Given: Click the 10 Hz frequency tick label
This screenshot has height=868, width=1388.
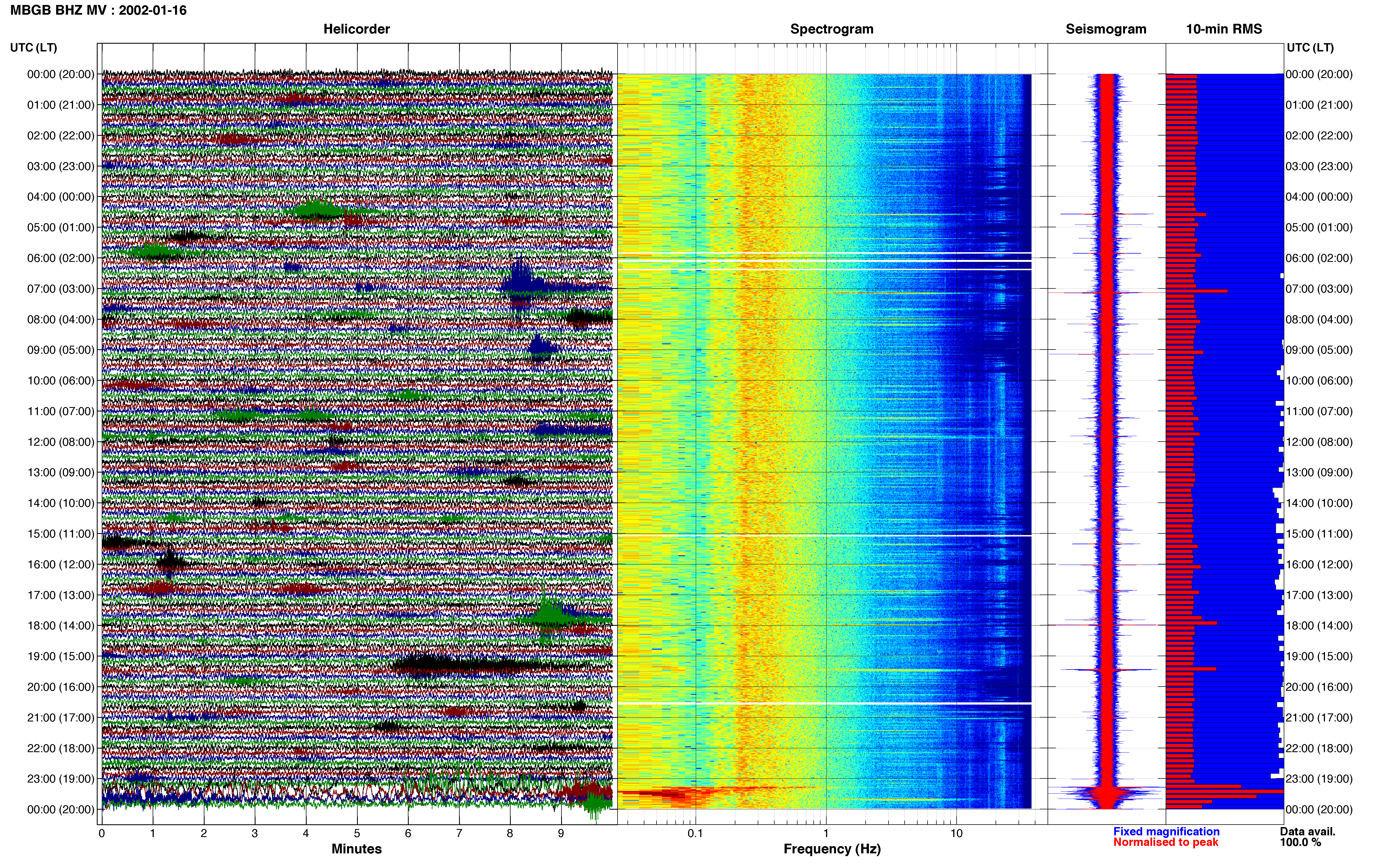Looking at the screenshot, I should pyautogui.click(x=956, y=833).
